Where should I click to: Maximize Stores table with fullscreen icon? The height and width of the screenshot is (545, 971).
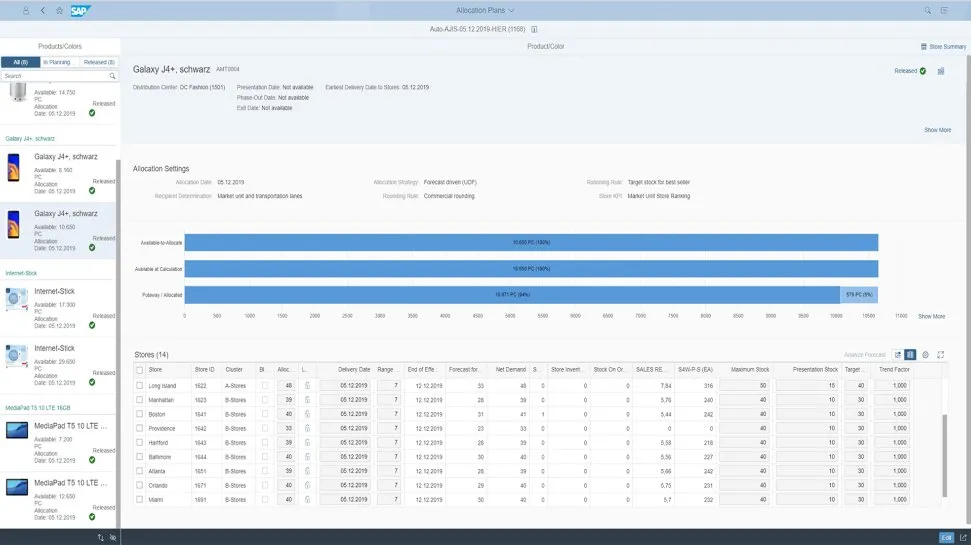point(941,355)
